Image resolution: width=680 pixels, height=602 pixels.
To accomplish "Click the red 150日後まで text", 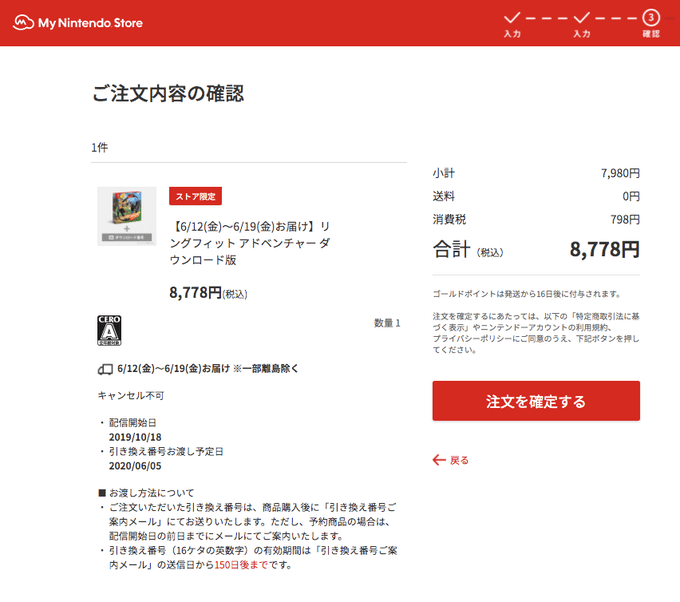I will [241, 565].
